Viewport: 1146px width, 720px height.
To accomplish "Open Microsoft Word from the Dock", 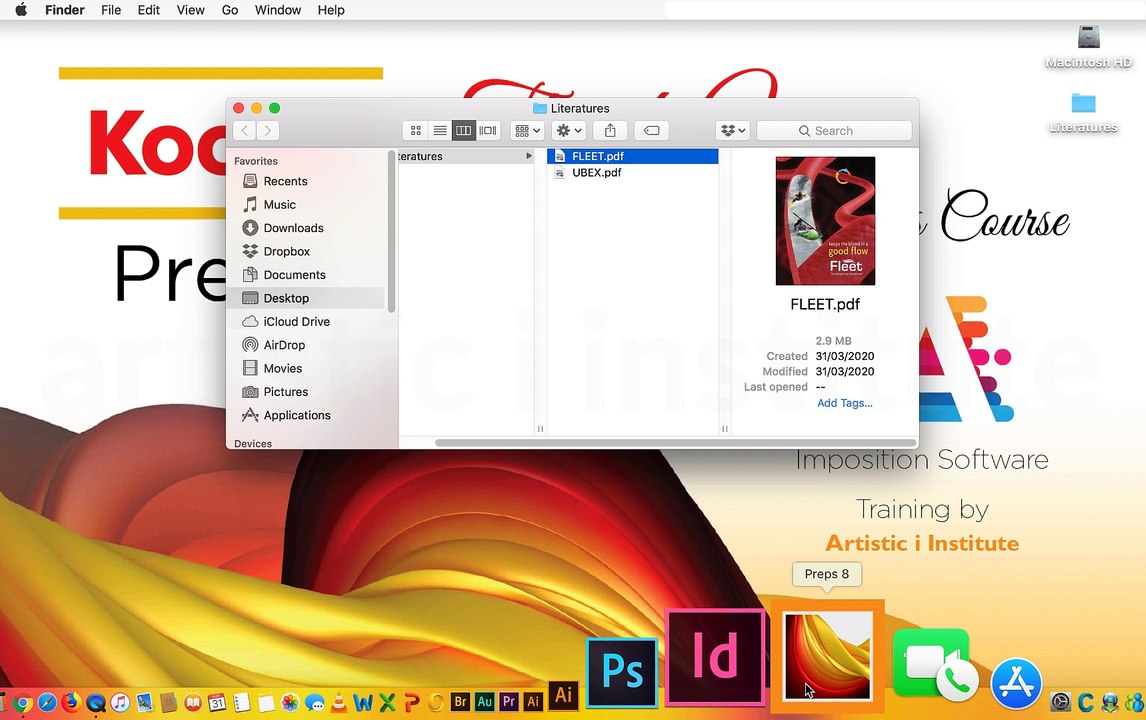I will pyautogui.click(x=363, y=702).
